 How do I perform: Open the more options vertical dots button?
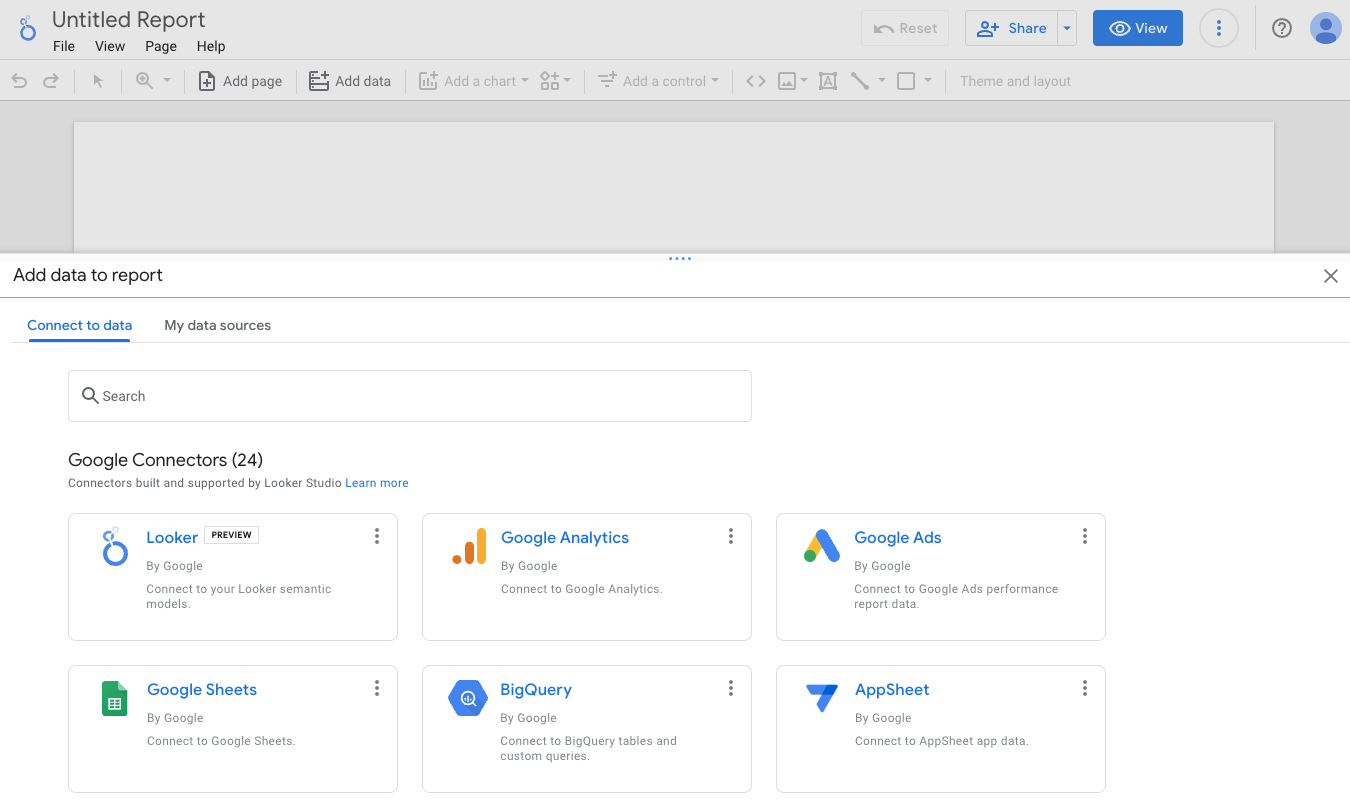click(1219, 28)
